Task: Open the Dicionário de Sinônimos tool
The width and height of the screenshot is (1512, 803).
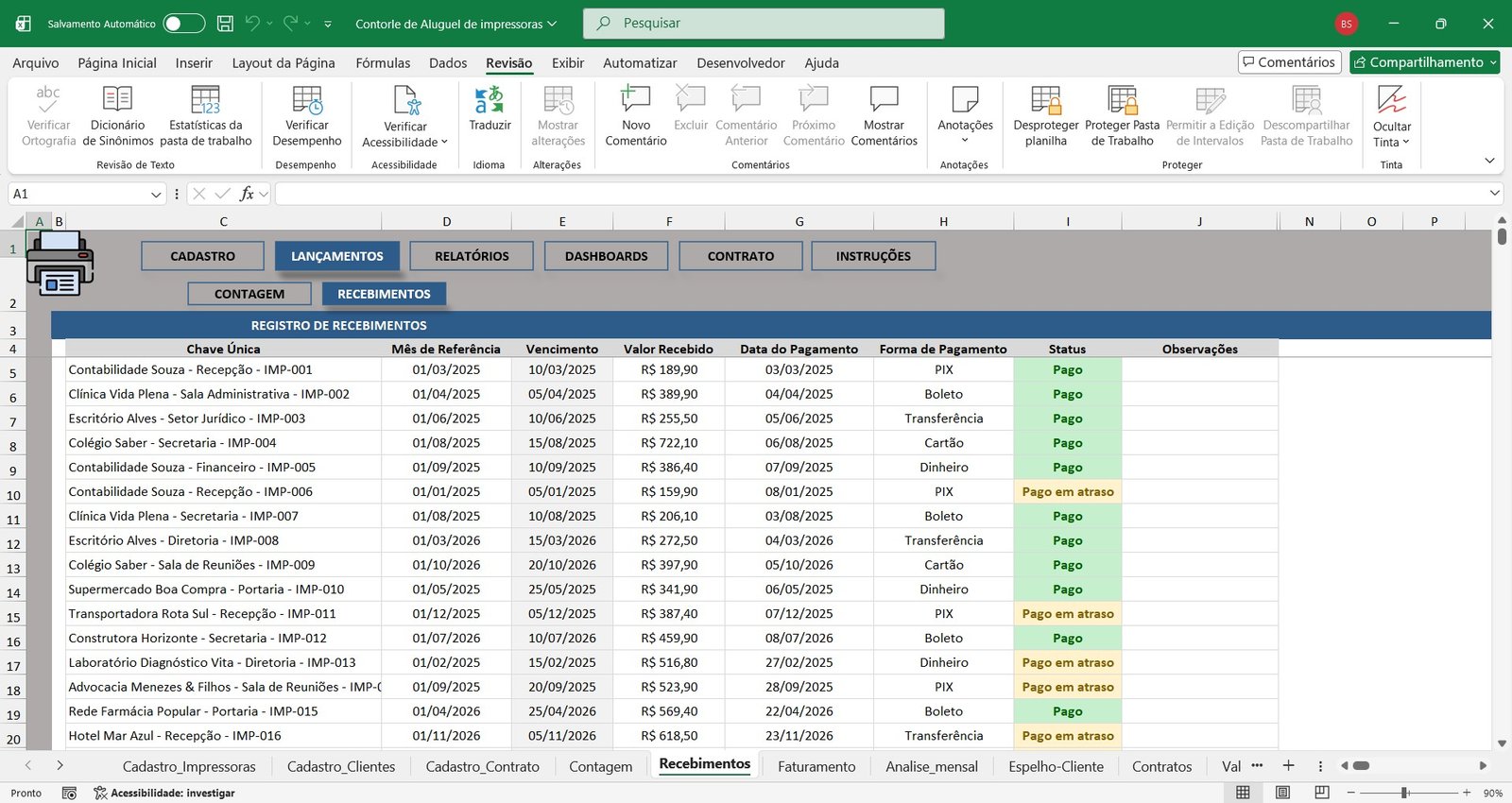Action: click(117, 116)
